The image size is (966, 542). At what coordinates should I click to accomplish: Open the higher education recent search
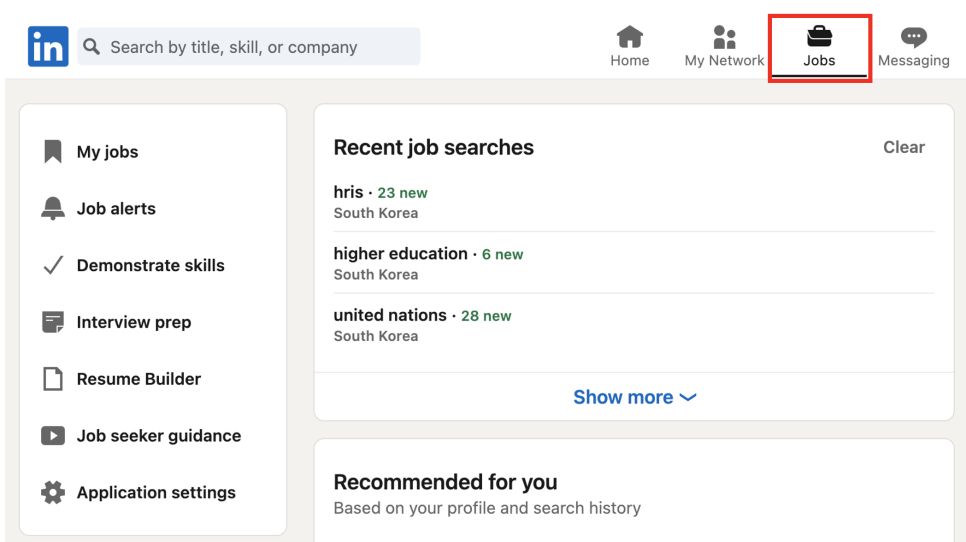coord(634,264)
